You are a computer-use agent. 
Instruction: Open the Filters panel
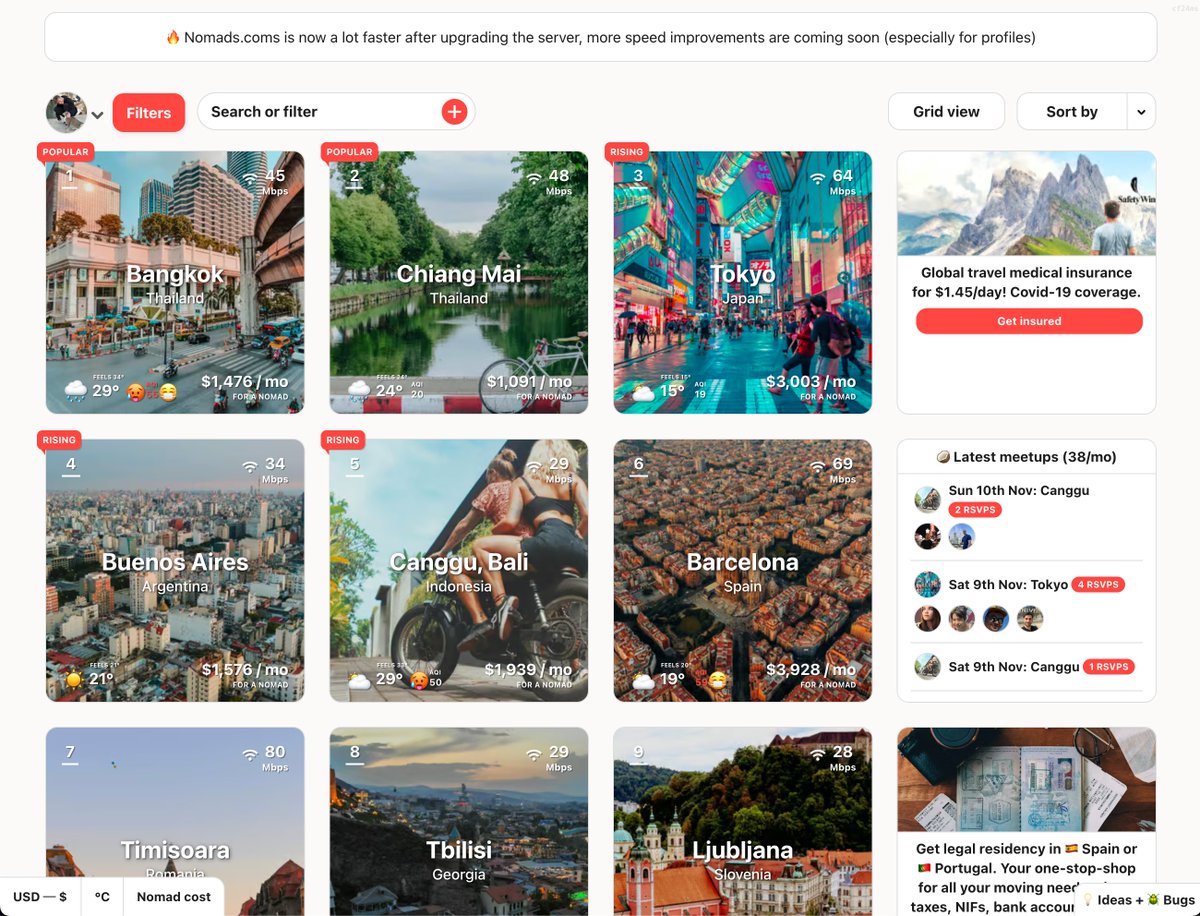(x=149, y=113)
